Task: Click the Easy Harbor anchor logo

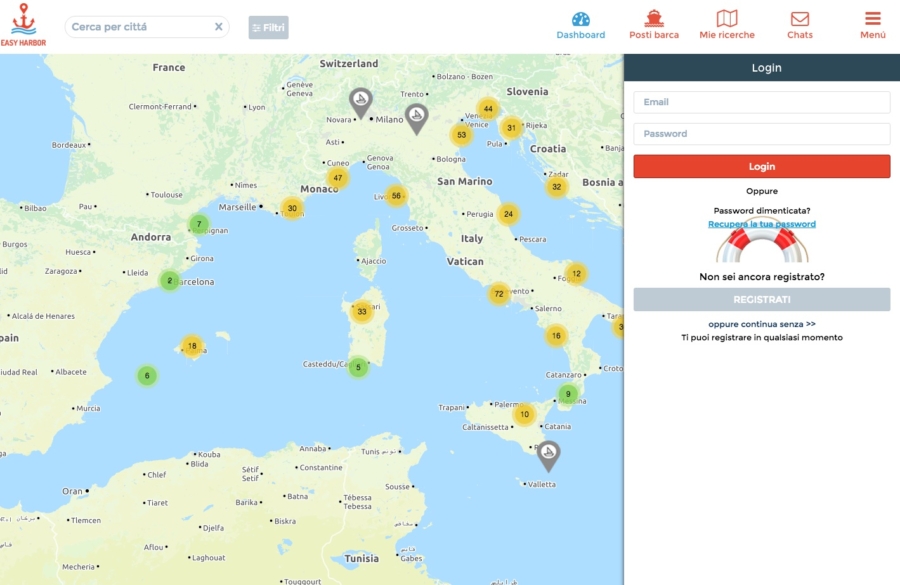Action: [x=24, y=20]
